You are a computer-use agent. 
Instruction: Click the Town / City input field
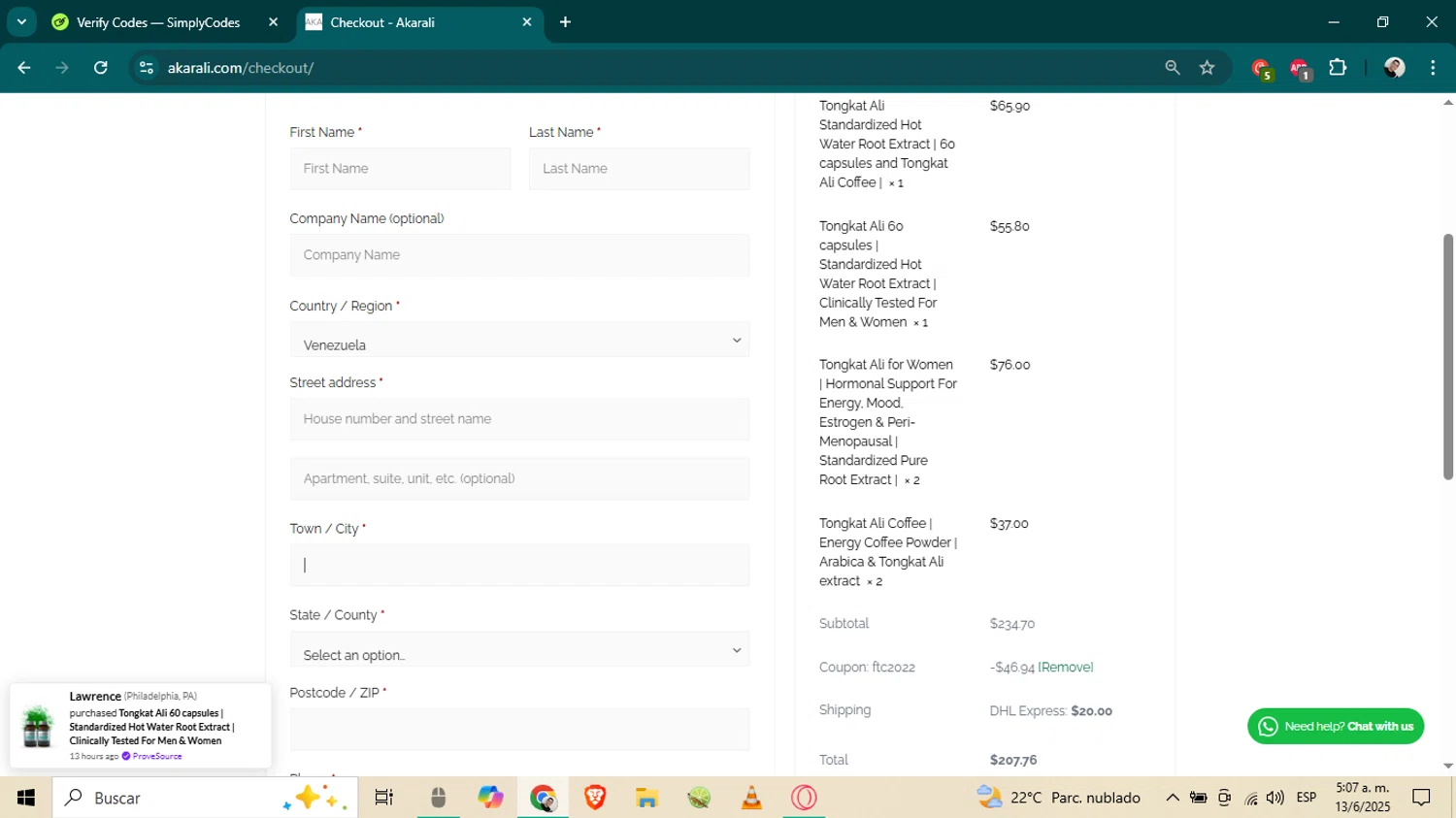(519, 565)
